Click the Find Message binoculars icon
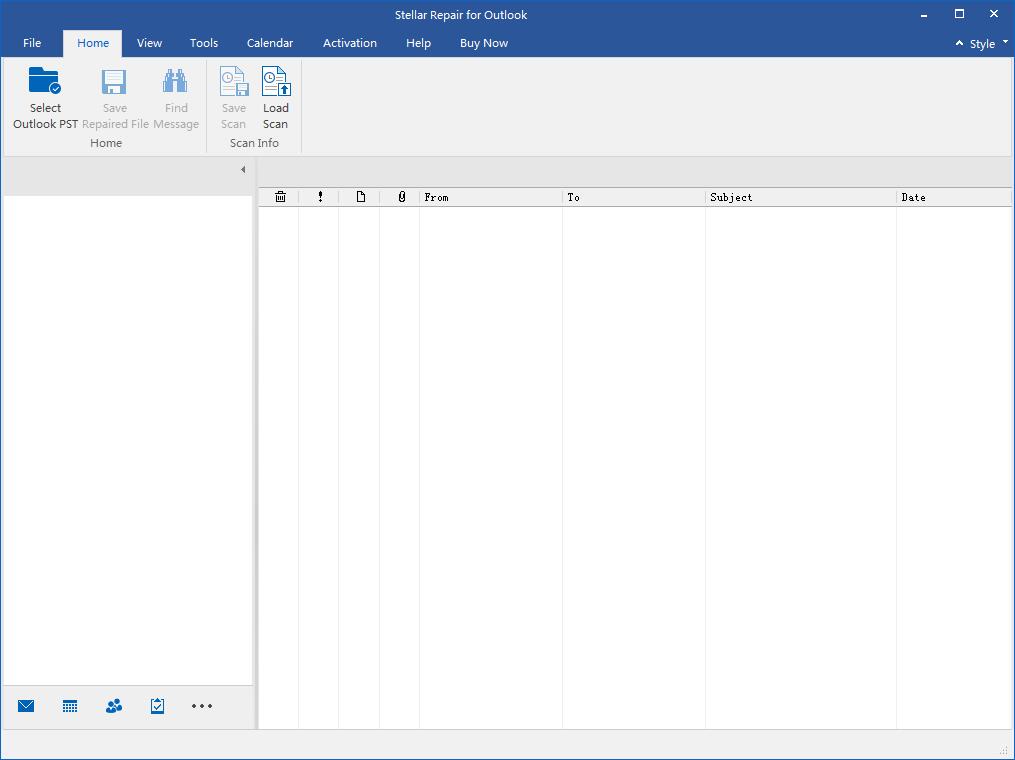1015x760 pixels. point(175,81)
